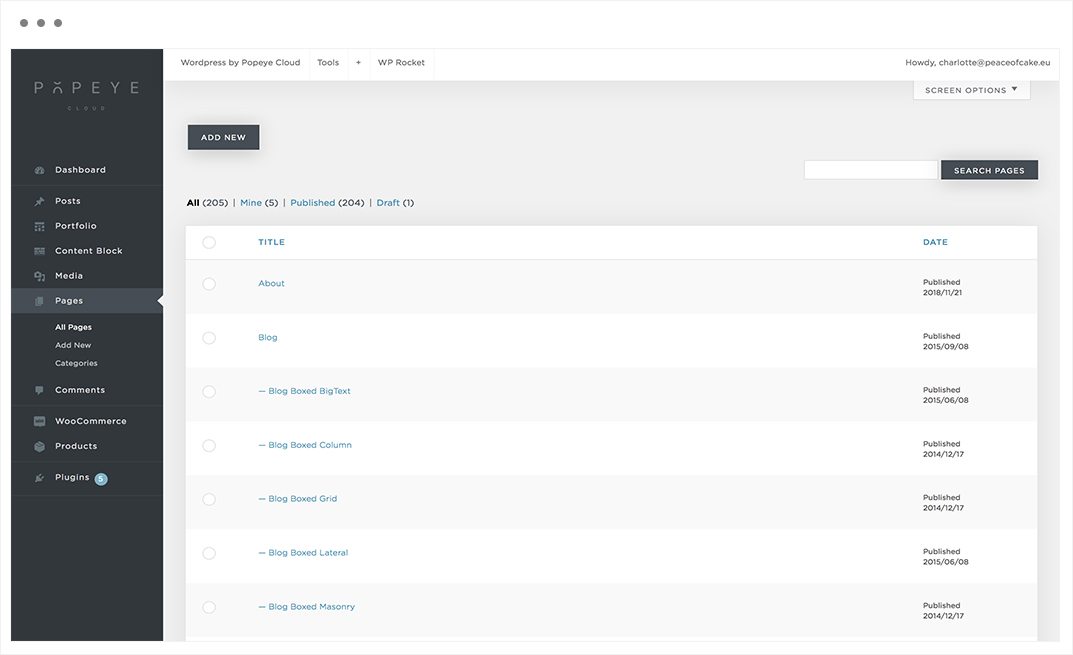1073x655 pixels.
Task: Open Plugins in the sidebar
Action: click(72, 478)
